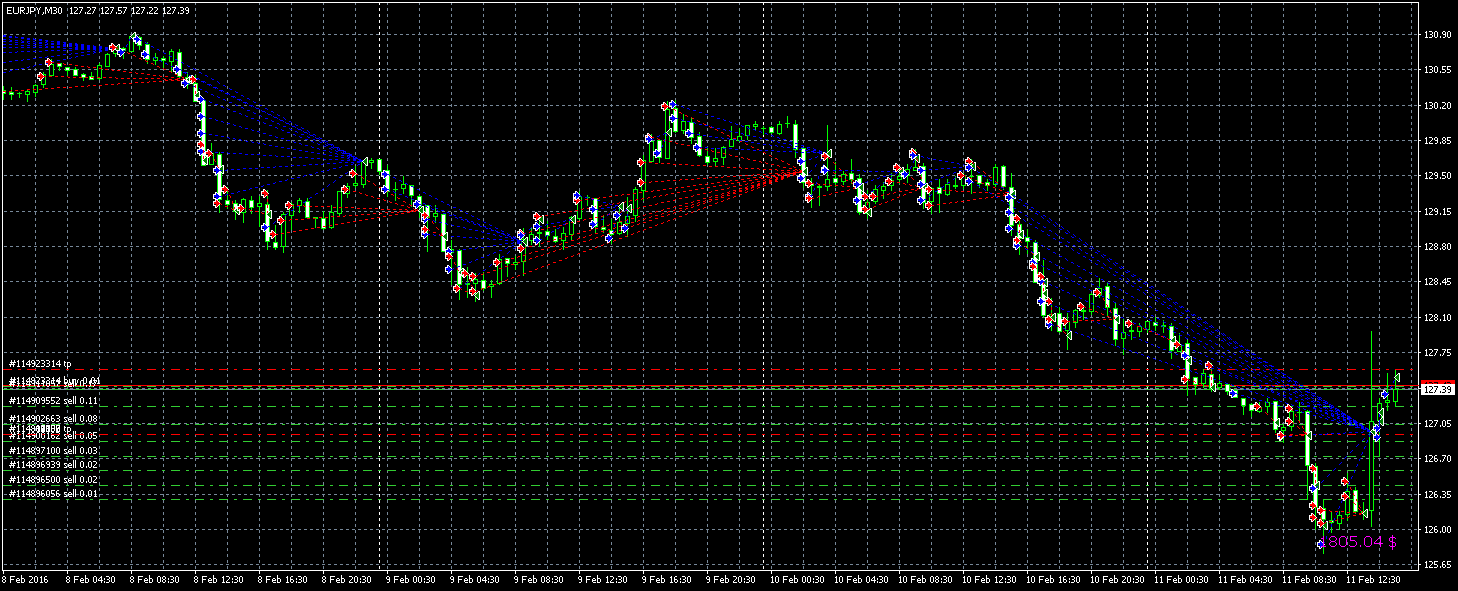Click the 129.85 price scale label

tap(1438, 141)
